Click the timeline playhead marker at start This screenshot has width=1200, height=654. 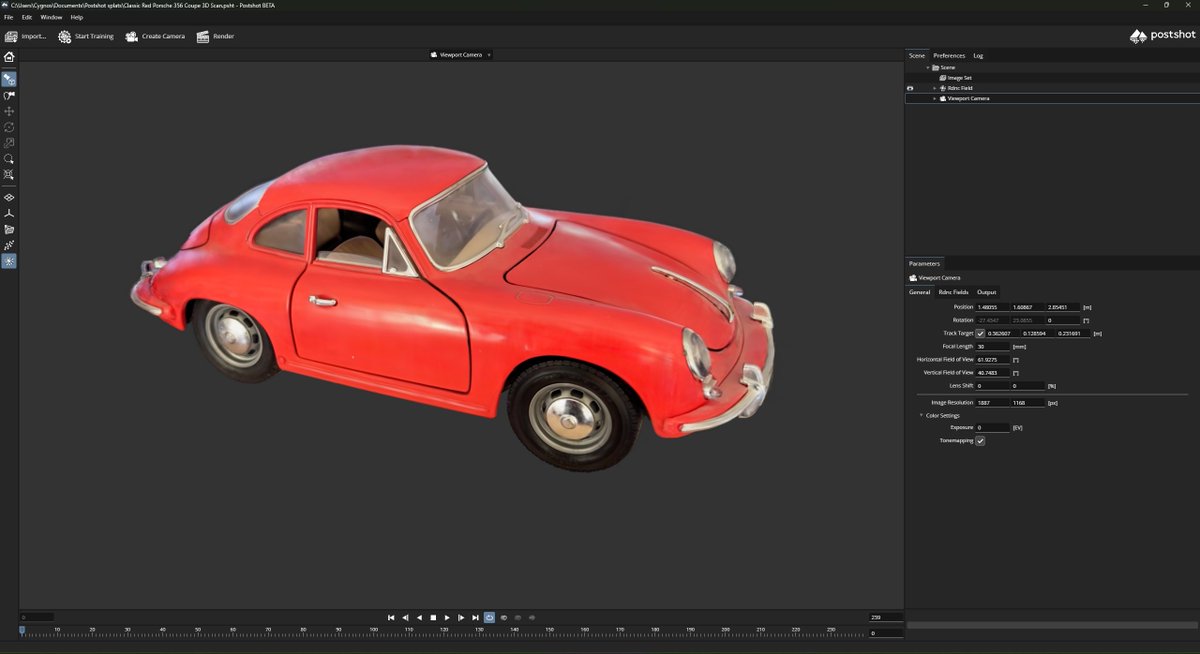click(x=22, y=630)
